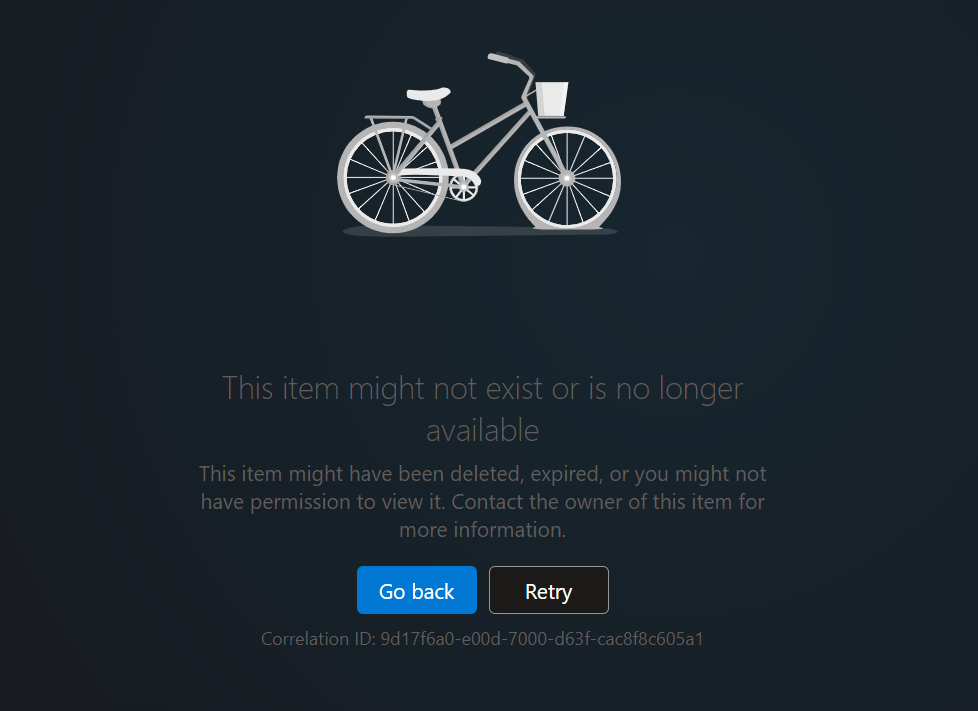This screenshot has height=711, width=978.
Task: Click the word 'available' in the heading
Action: [x=483, y=430]
